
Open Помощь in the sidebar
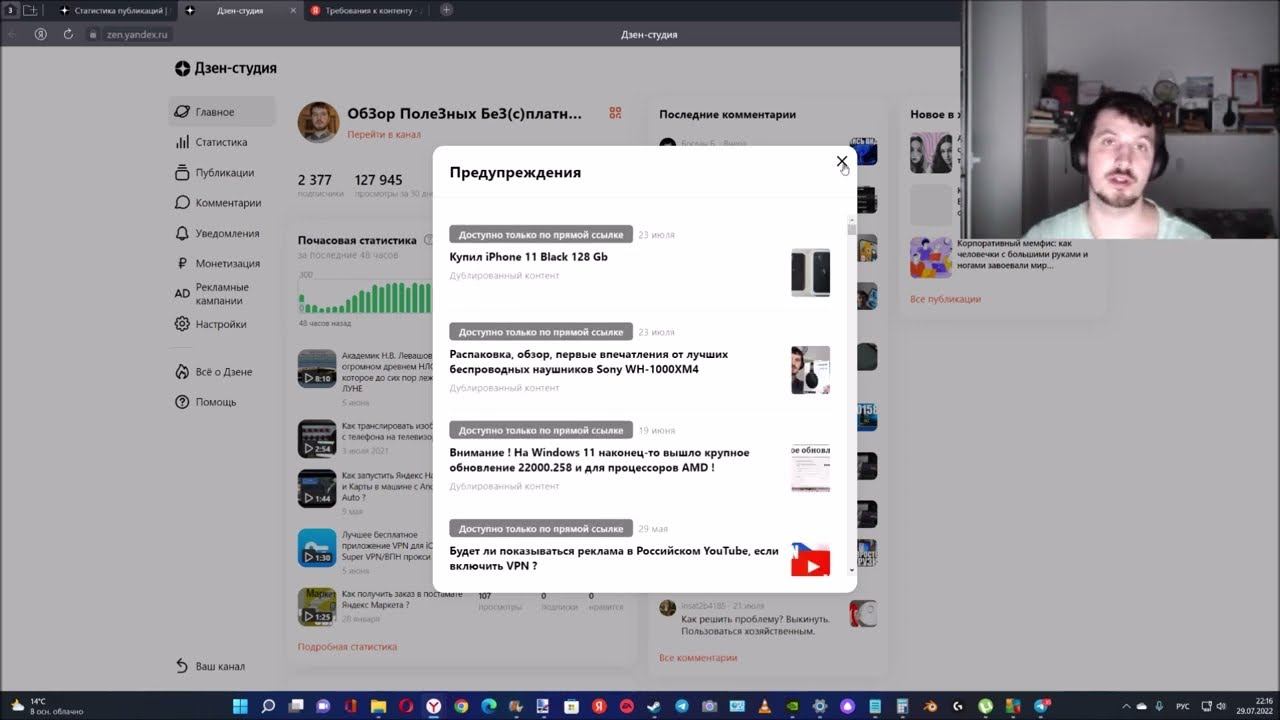[x=222, y=402]
